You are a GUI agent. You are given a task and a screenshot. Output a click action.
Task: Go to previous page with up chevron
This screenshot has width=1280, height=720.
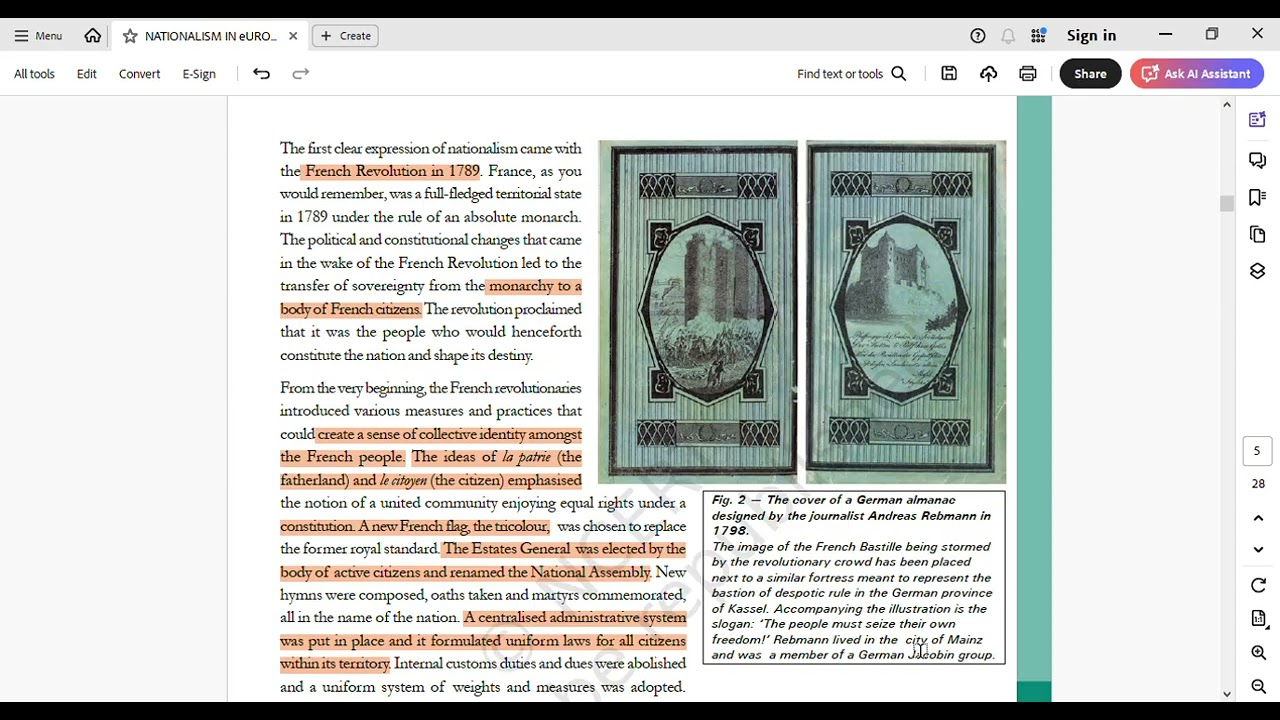point(1258,518)
